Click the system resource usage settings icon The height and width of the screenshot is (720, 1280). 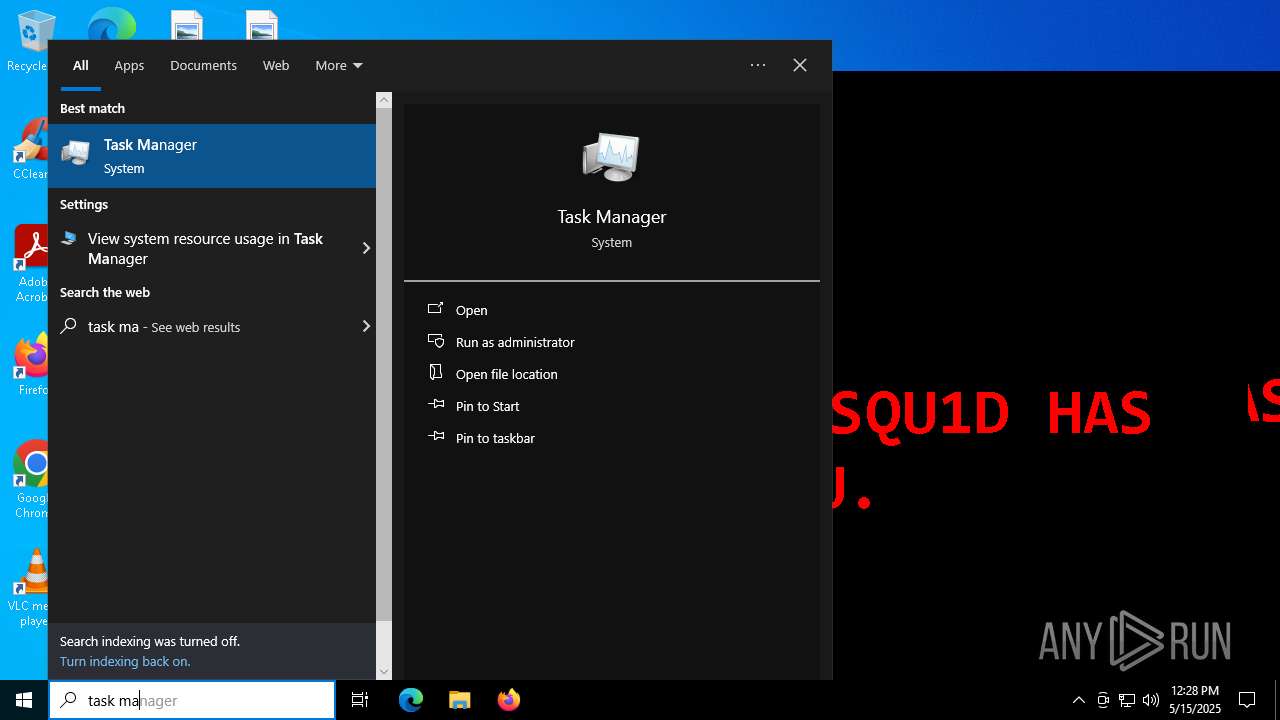[69, 239]
